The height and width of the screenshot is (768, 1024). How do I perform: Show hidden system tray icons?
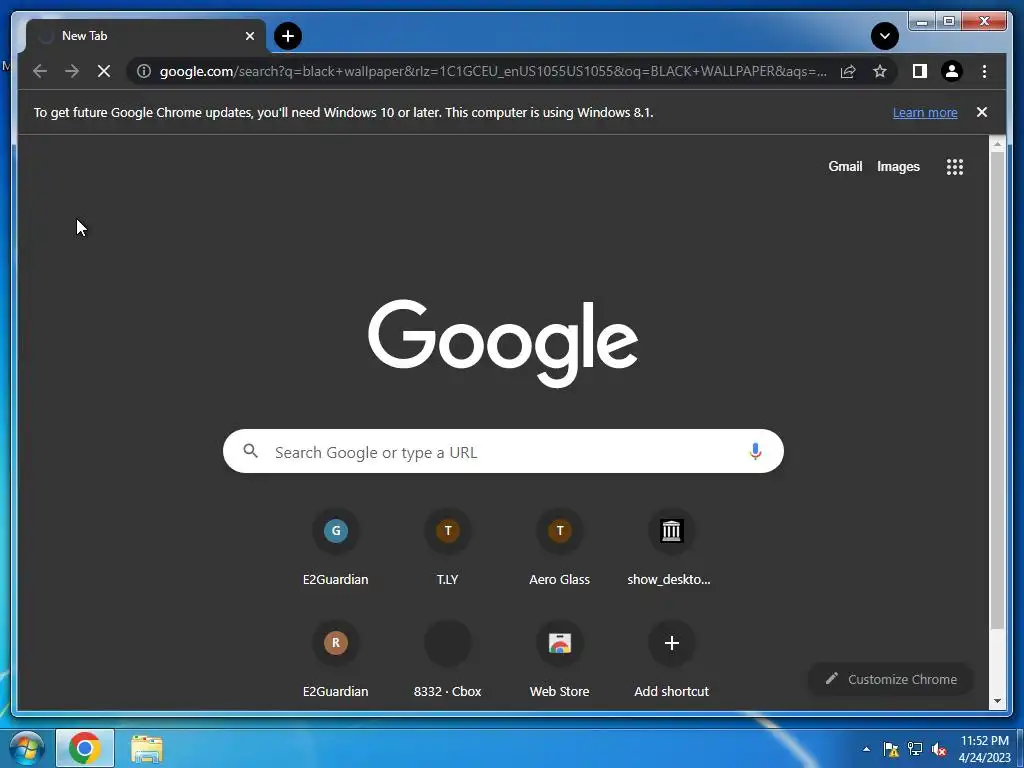866,749
